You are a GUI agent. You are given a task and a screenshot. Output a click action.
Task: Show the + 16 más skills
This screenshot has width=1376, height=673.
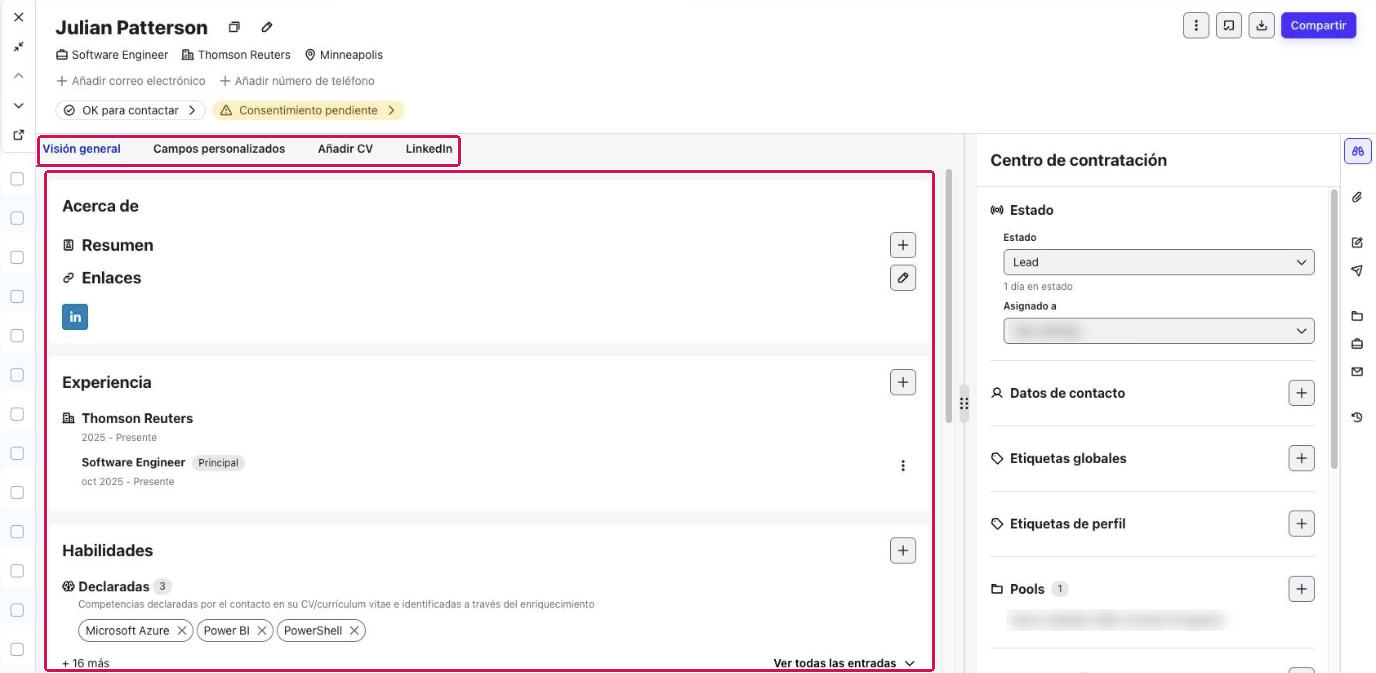point(86,663)
